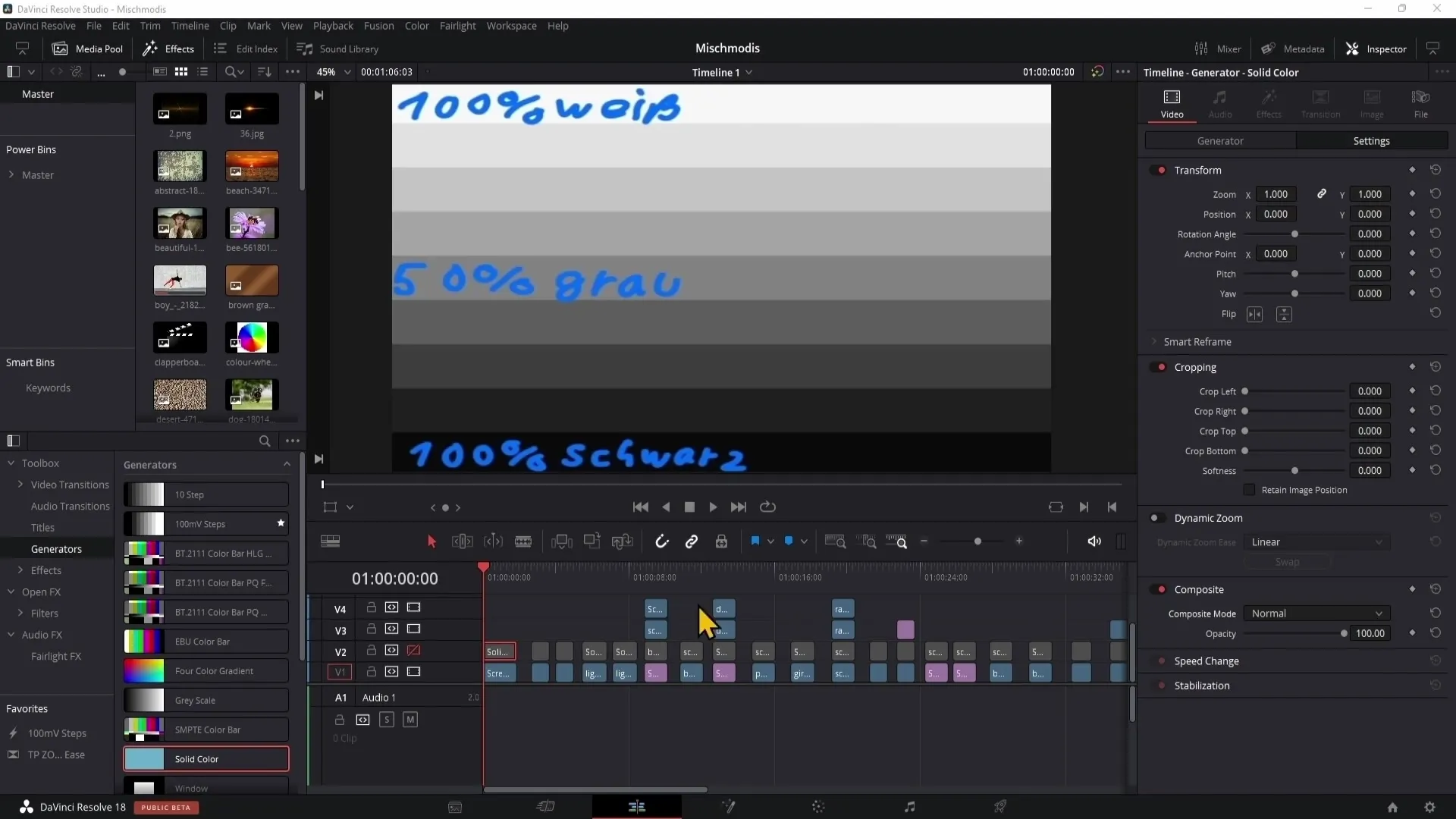Click the Generator tab in Inspector
Screen dimensions: 1456x819
[x=1221, y=140]
